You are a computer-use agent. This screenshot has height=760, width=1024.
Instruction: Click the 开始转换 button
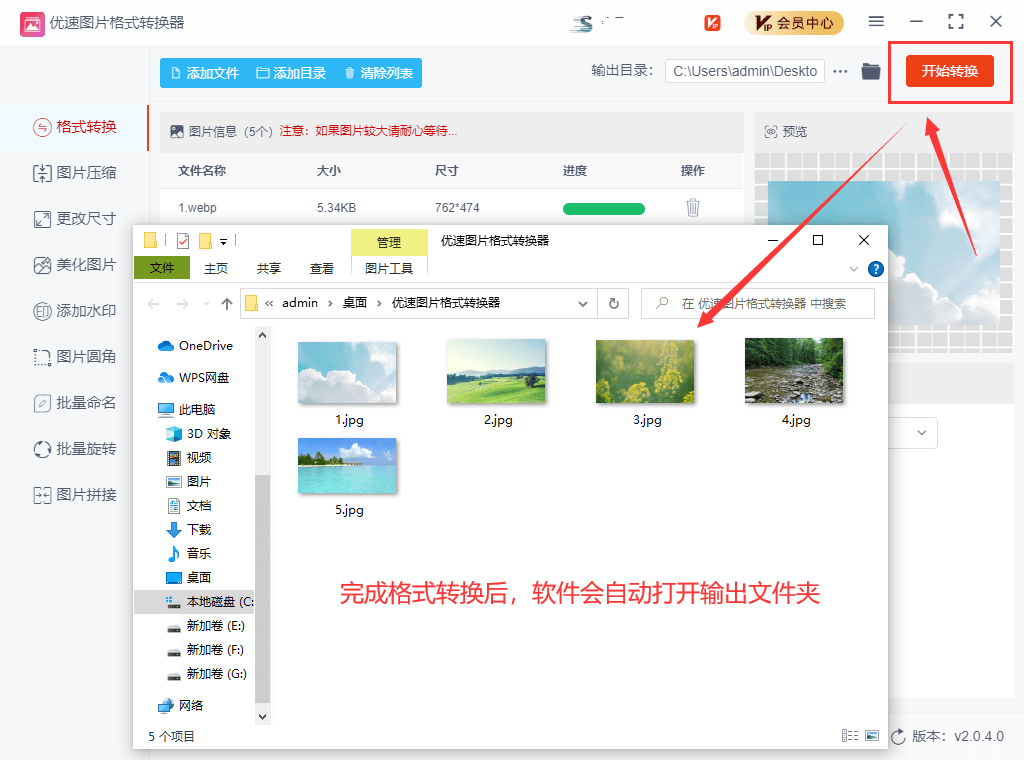950,71
